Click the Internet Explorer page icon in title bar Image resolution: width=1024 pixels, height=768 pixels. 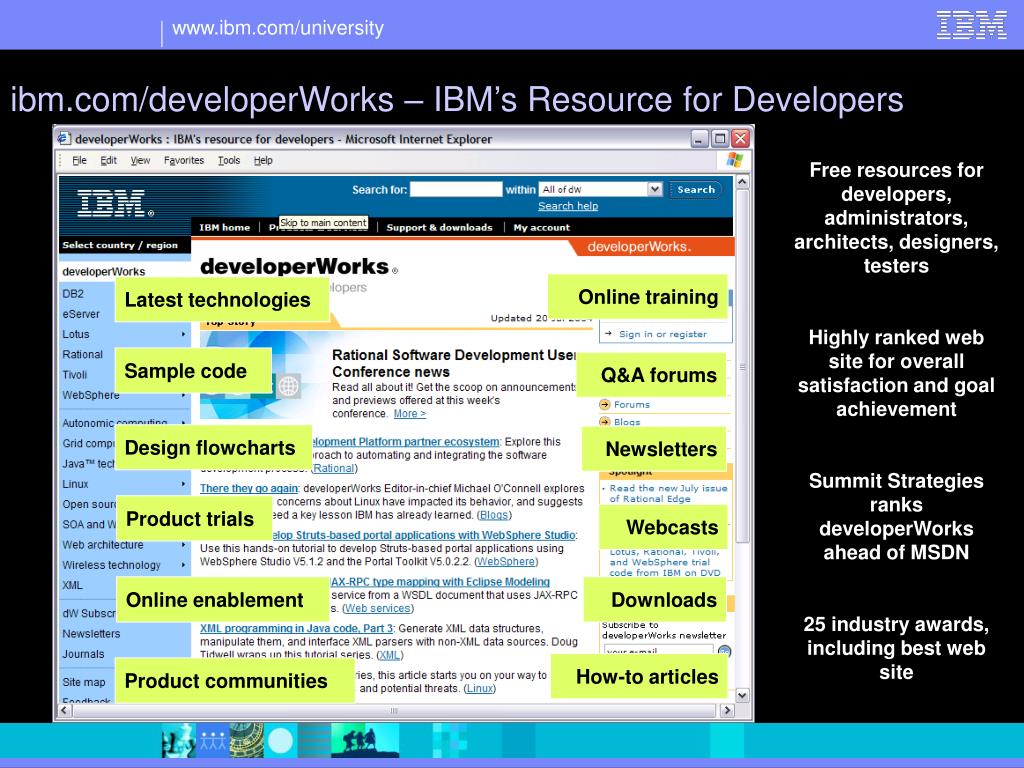pos(63,138)
